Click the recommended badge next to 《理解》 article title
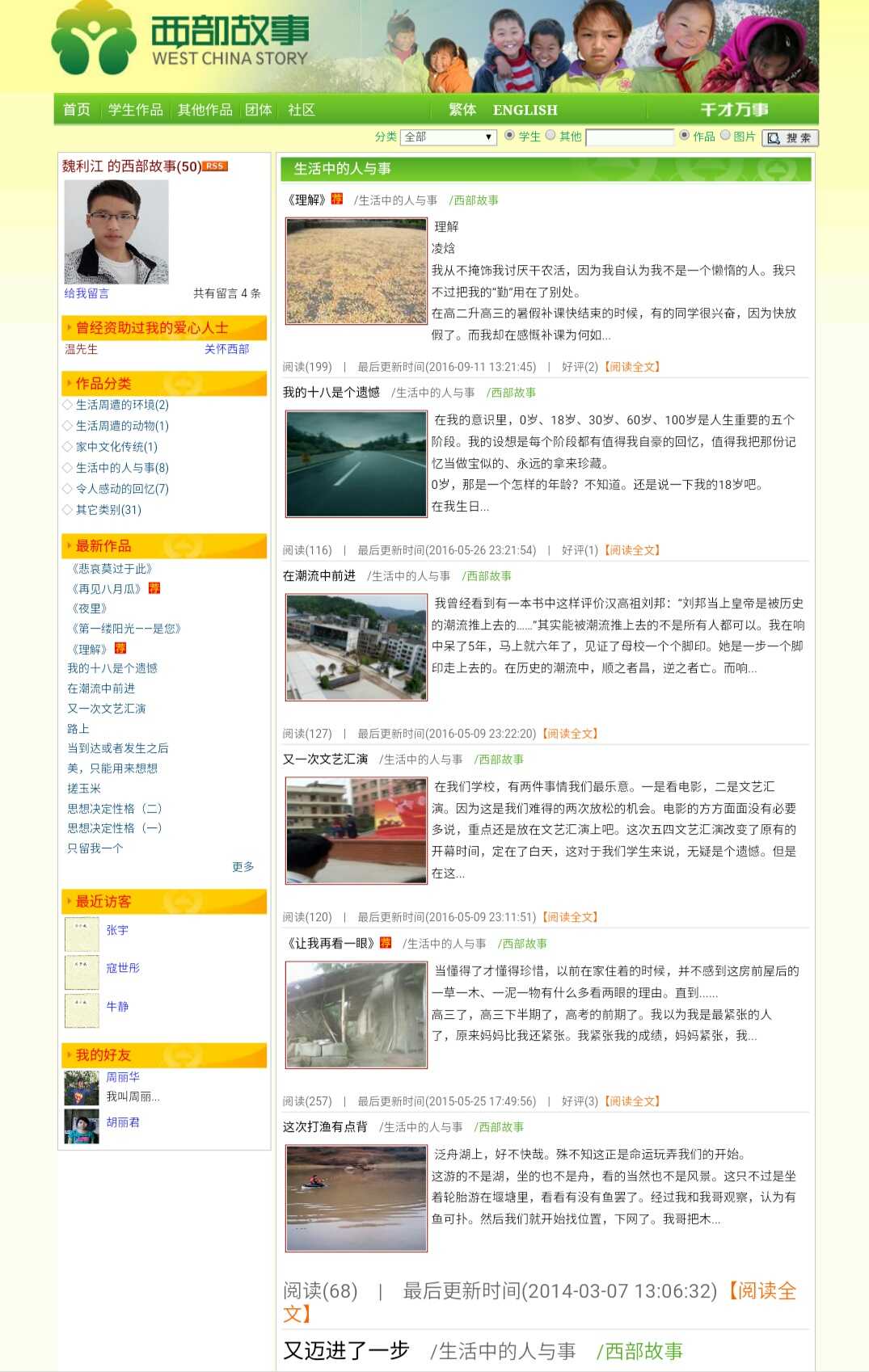869x1372 pixels. [x=336, y=199]
